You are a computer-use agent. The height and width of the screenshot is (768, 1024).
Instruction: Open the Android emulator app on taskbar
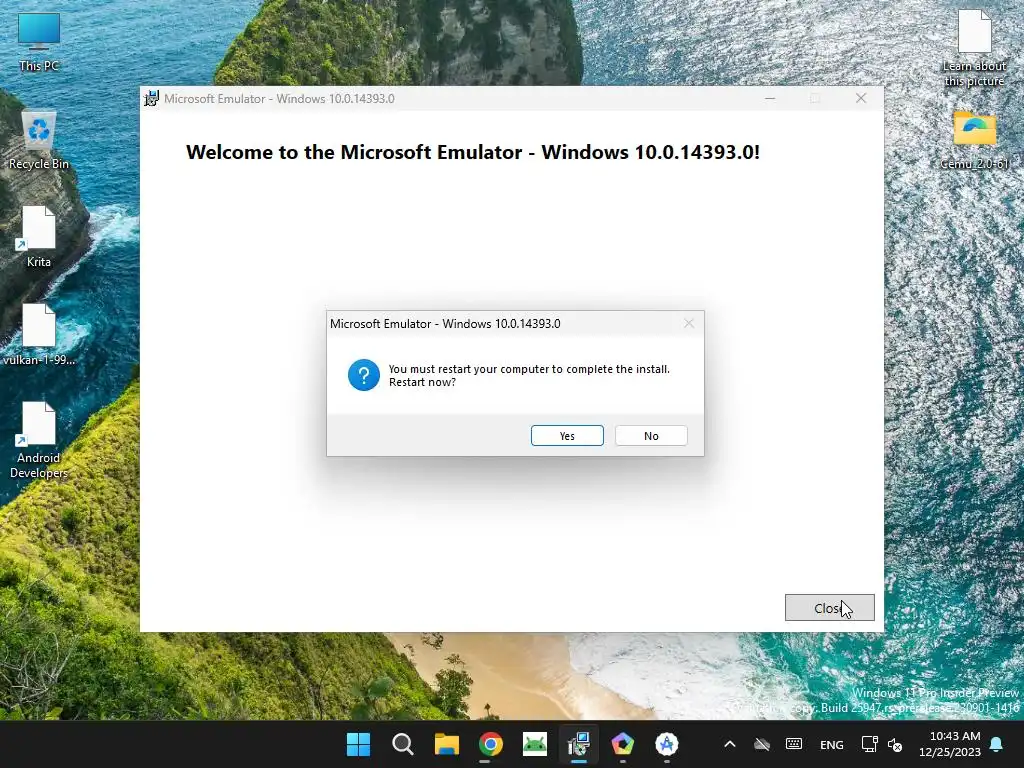coord(535,744)
